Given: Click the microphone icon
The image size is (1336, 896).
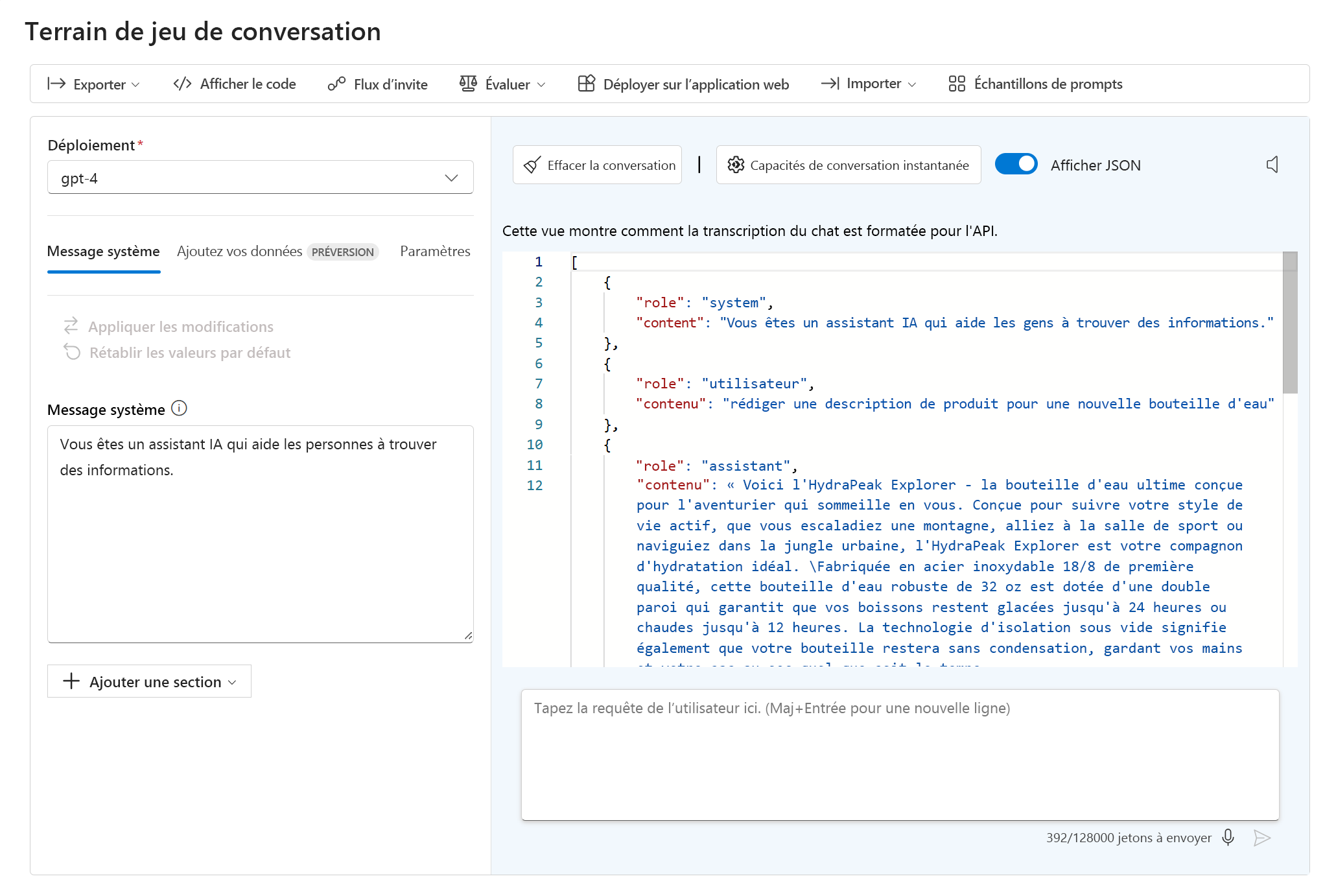Looking at the screenshot, I should coord(1228,838).
